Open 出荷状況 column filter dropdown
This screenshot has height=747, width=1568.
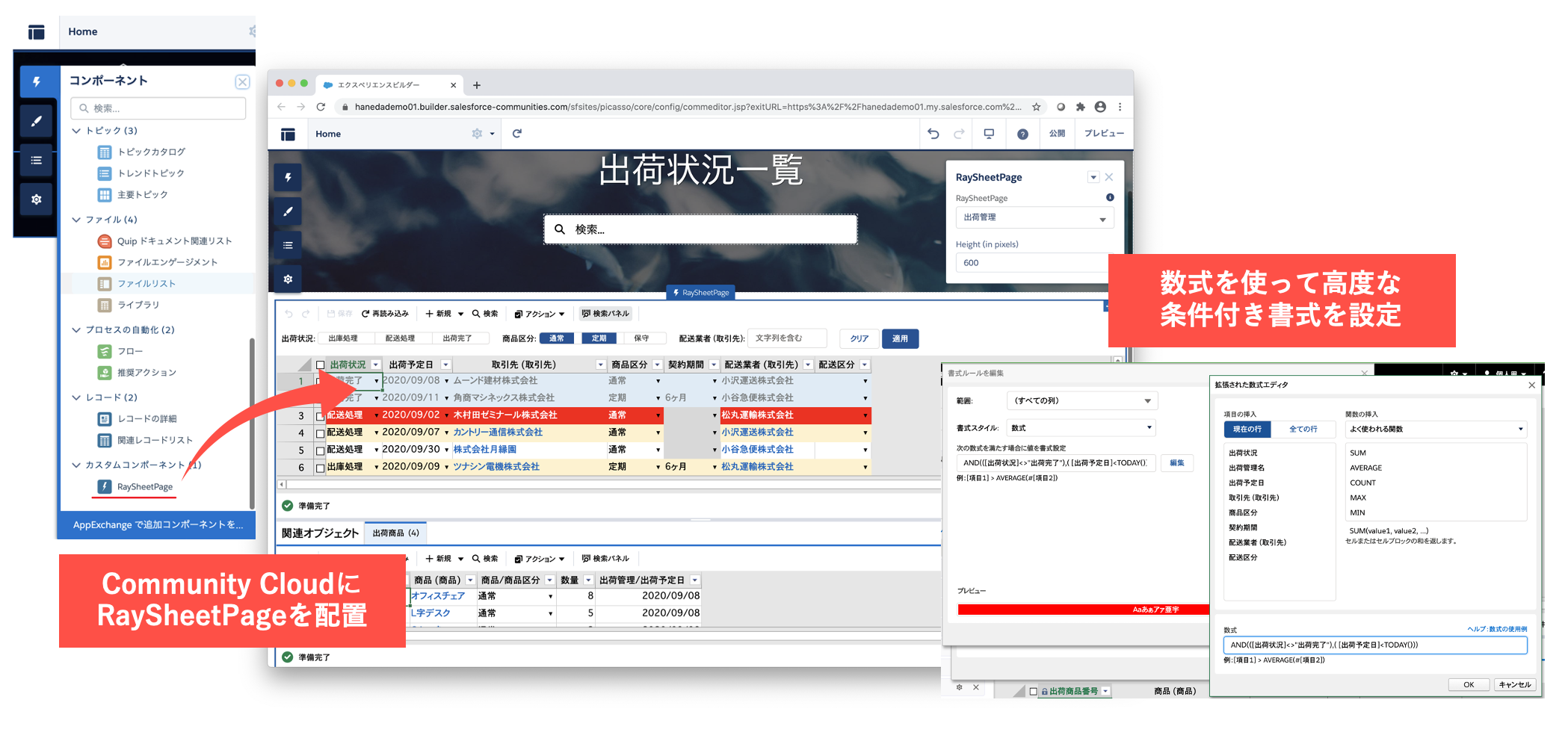376,365
